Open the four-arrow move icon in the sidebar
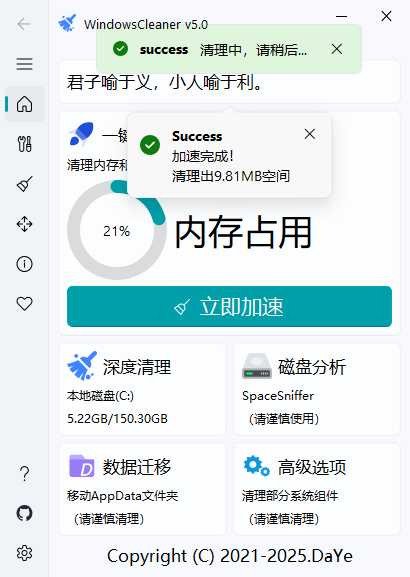 click(24, 224)
